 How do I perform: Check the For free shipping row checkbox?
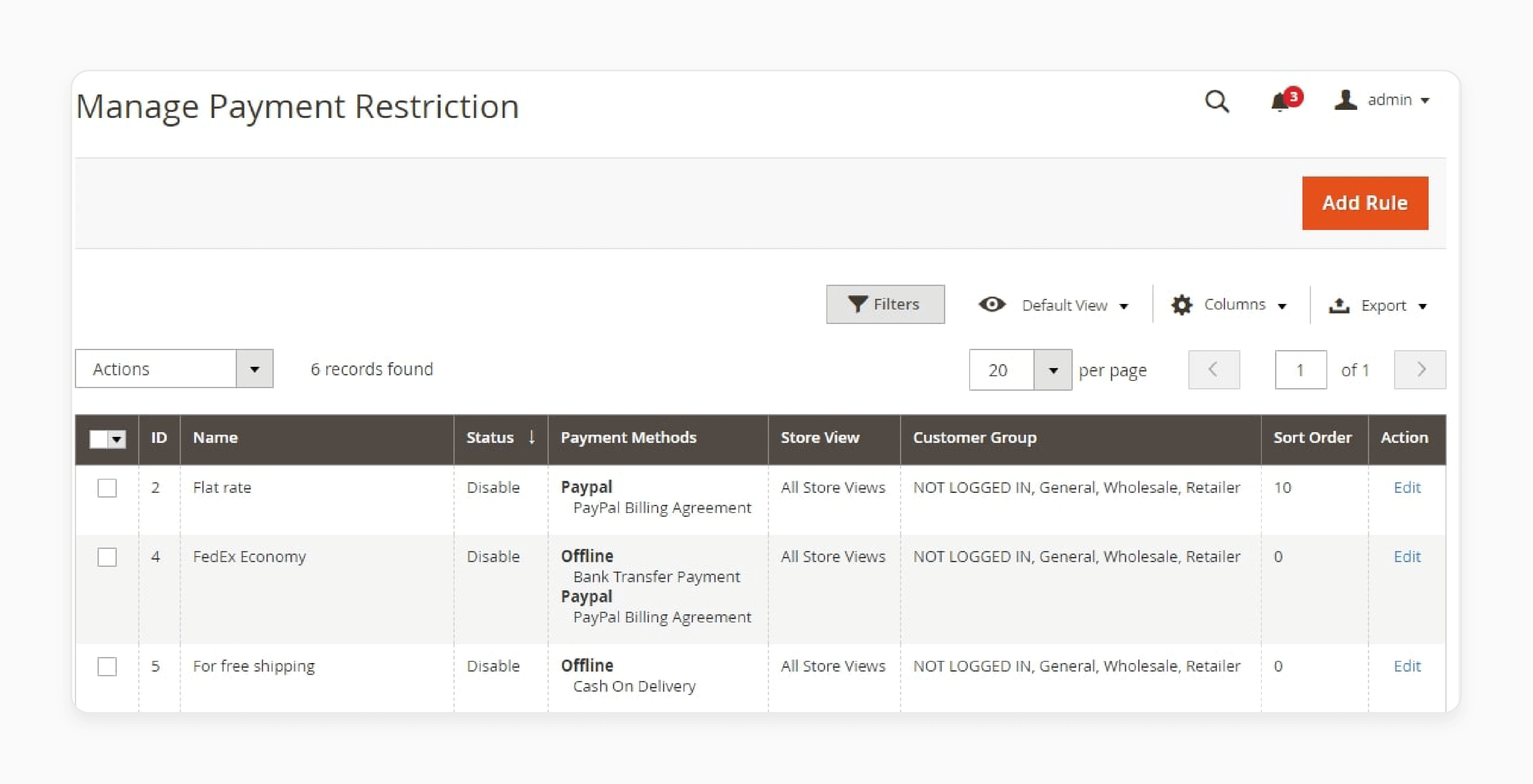click(x=107, y=666)
